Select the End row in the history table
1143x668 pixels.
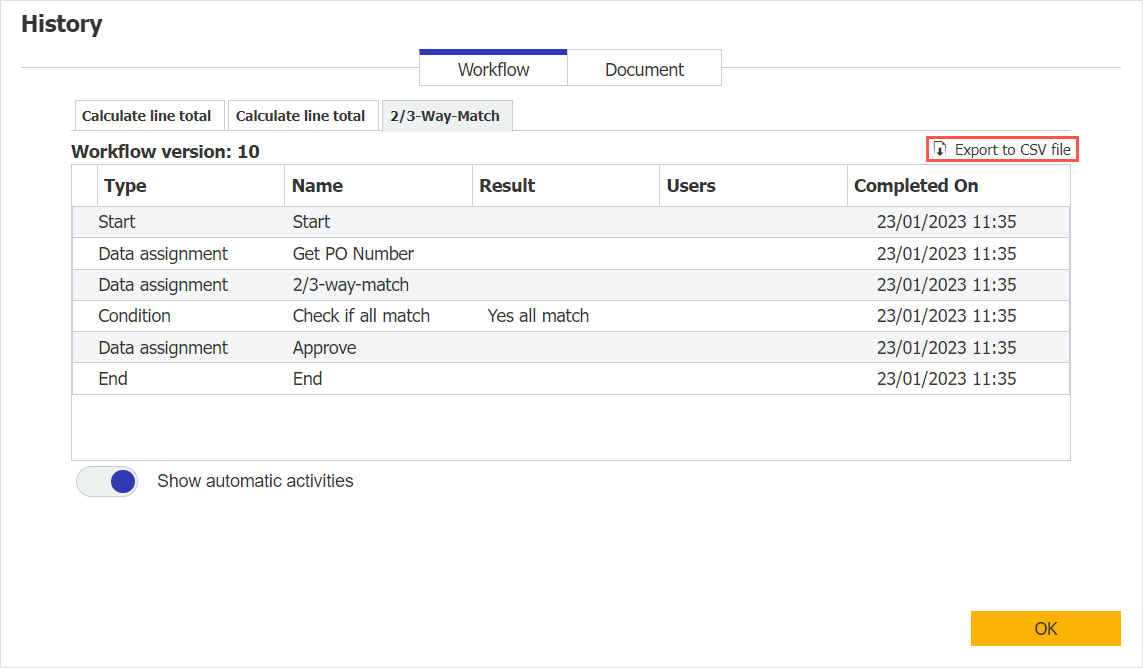(400, 378)
